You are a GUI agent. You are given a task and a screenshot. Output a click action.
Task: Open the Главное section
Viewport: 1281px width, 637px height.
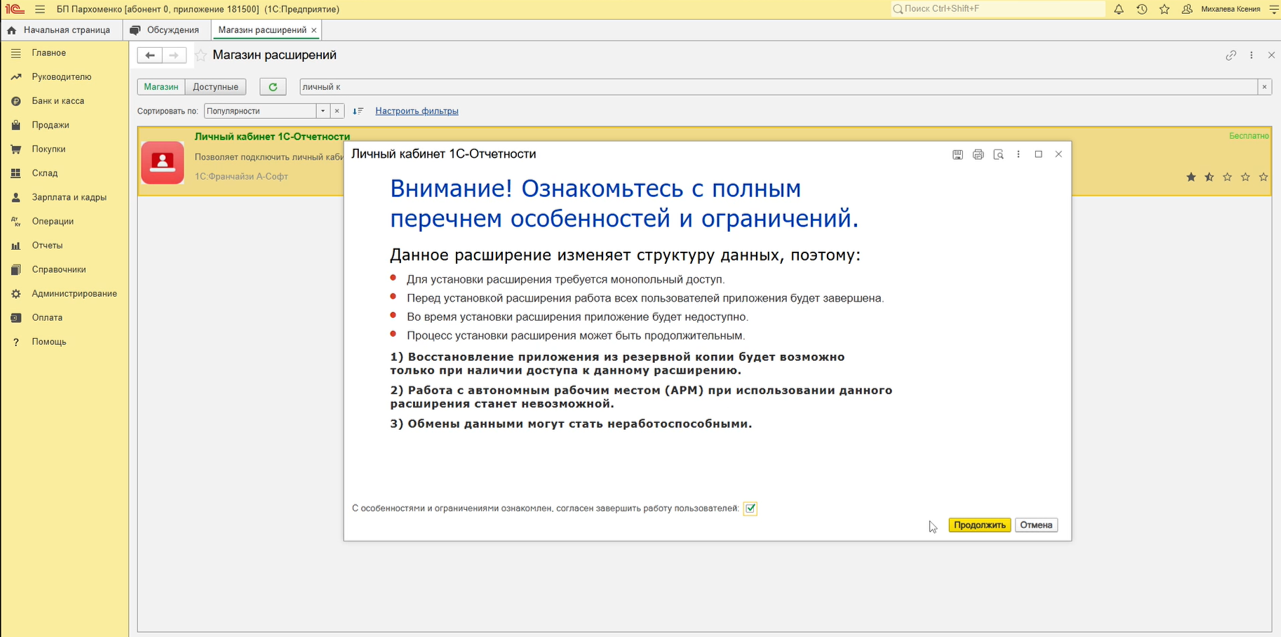click(64, 53)
